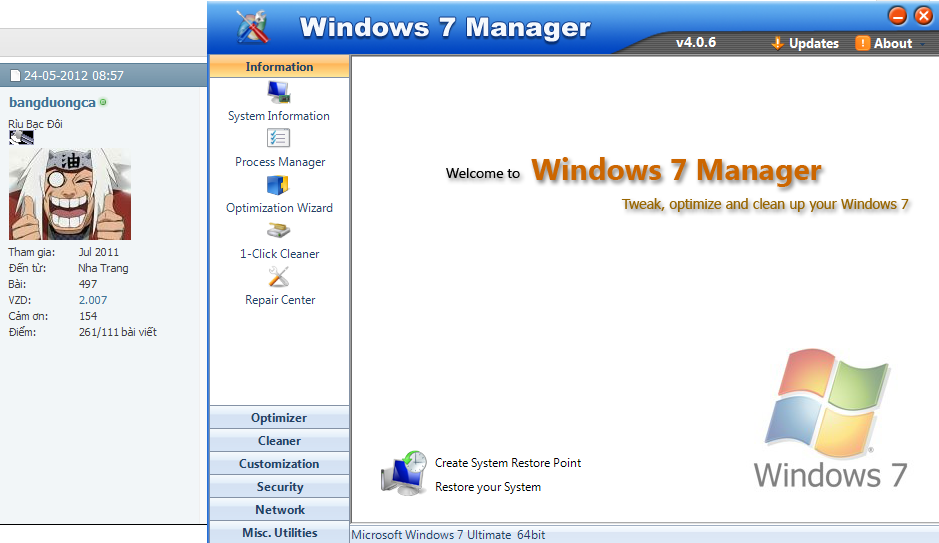939x543 pixels.
Task: Switch to the Network category
Action: (279, 510)
